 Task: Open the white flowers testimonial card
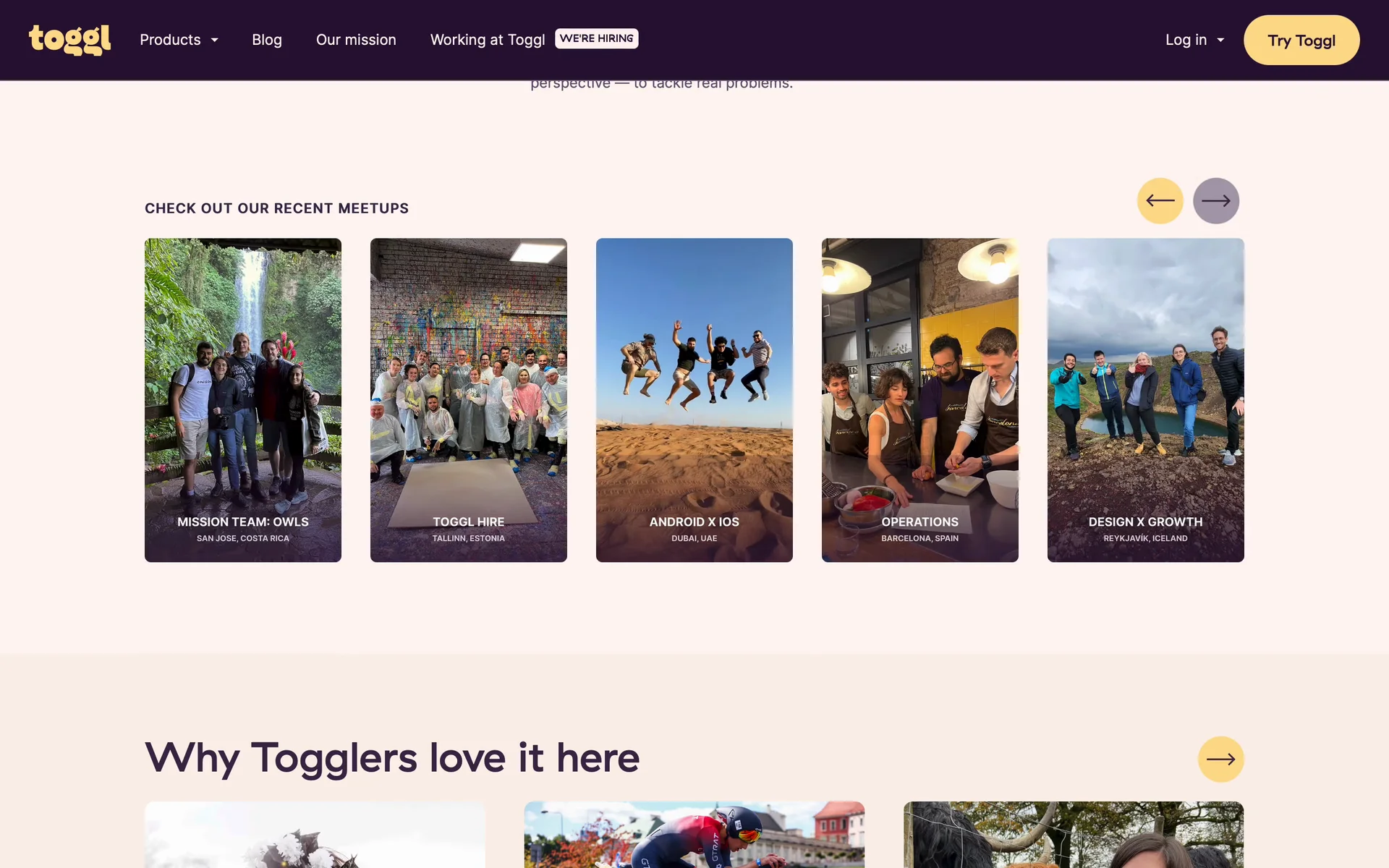pos(315,834)
